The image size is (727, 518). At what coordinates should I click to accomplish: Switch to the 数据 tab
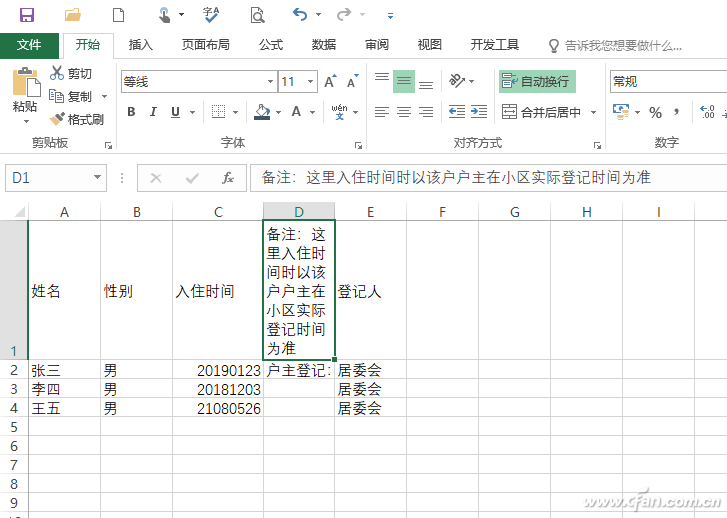coord(324,45)
